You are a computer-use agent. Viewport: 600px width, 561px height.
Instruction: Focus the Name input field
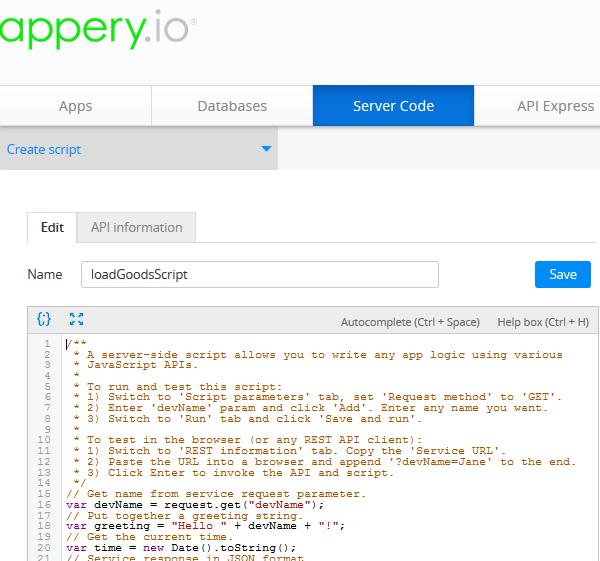click(x=260, y=274)
